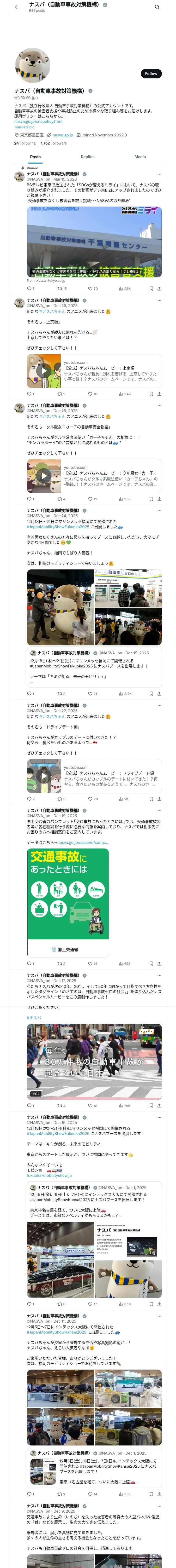
Task: Share the pinned post via share icon
Action: [159, 289]
